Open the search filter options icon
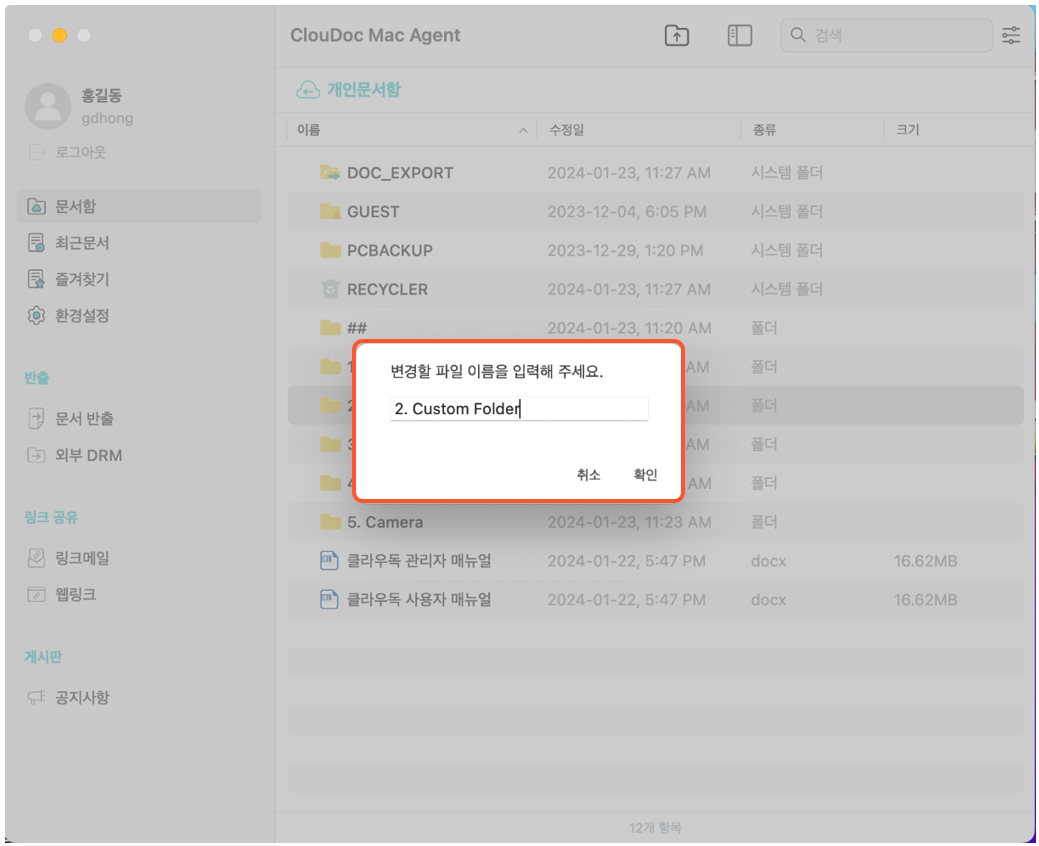Viewport: 1039px width, 846px height. (1011, 35)
